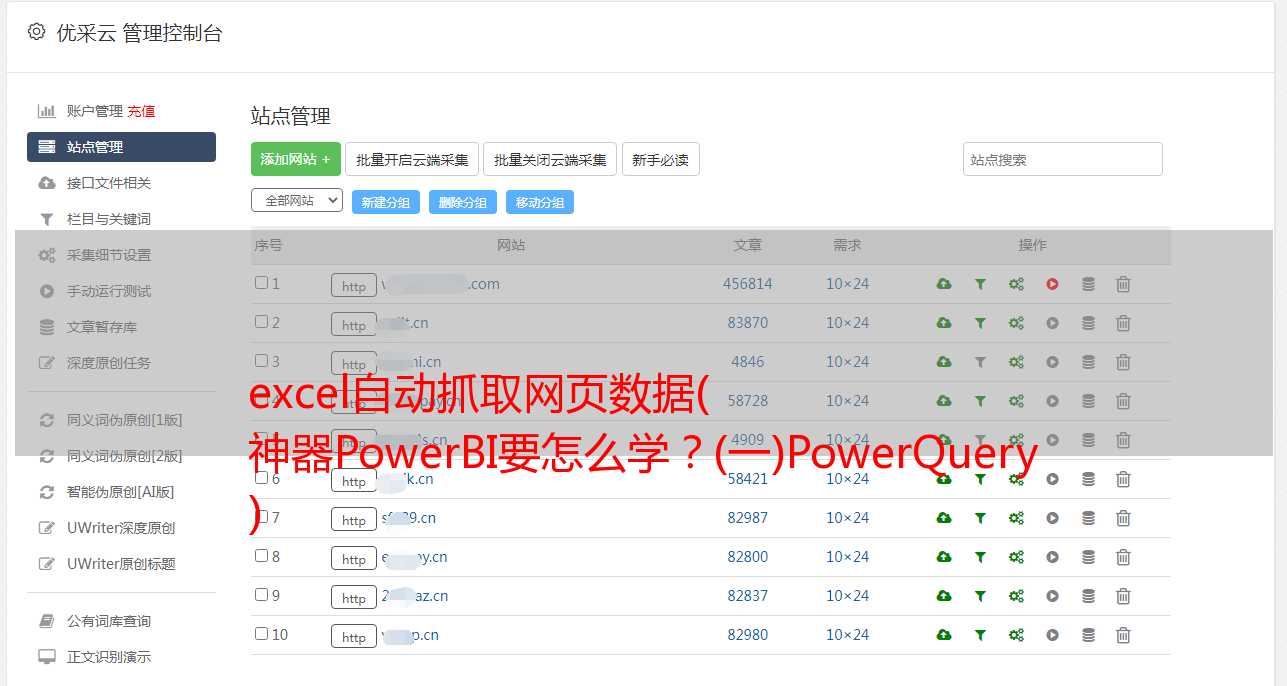Tick the checkbox for site number 9
The height and width of the screenshot is (686, 1287).
pos(261,595)
